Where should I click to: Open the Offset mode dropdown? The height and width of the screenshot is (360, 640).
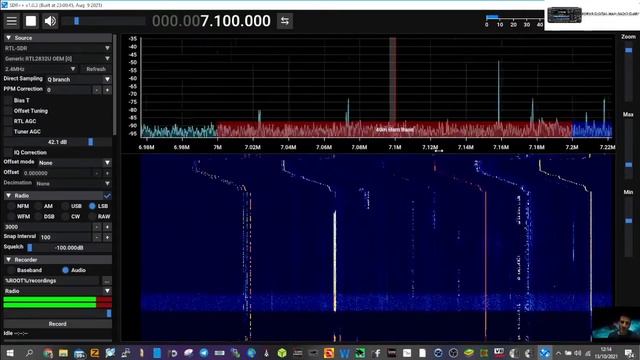click(74, 163)
